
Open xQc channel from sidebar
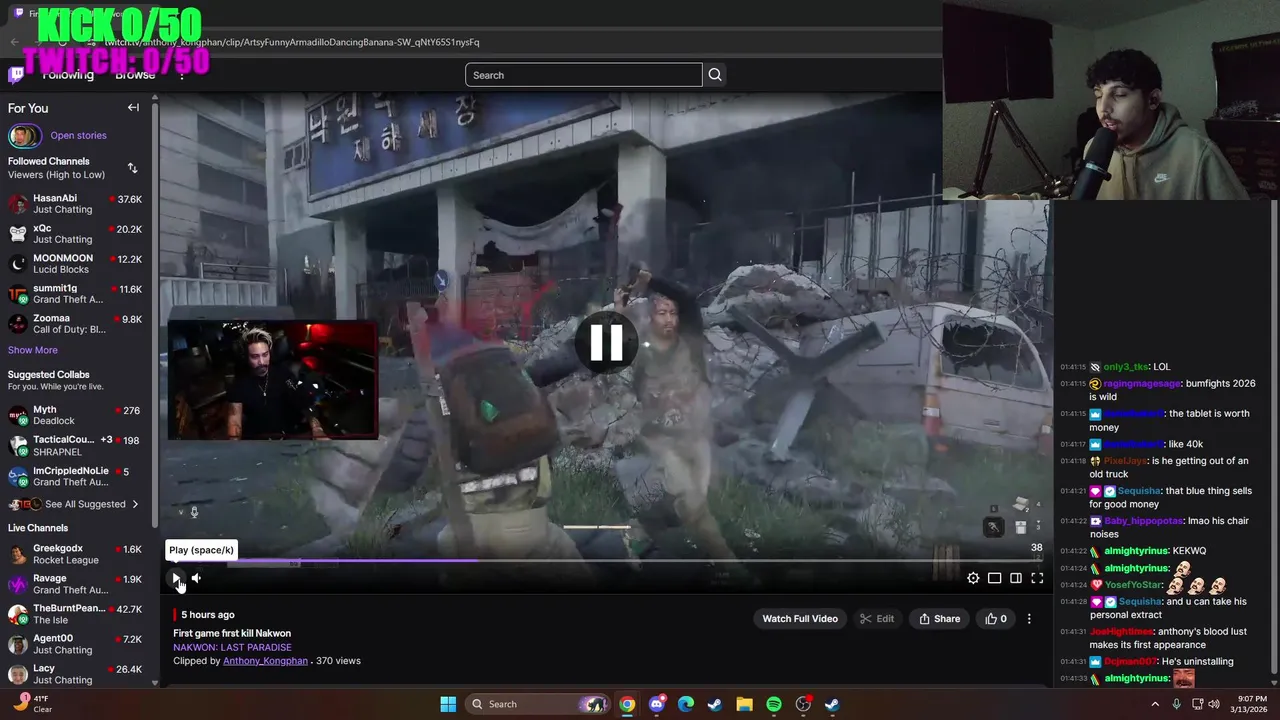[75, 234]
